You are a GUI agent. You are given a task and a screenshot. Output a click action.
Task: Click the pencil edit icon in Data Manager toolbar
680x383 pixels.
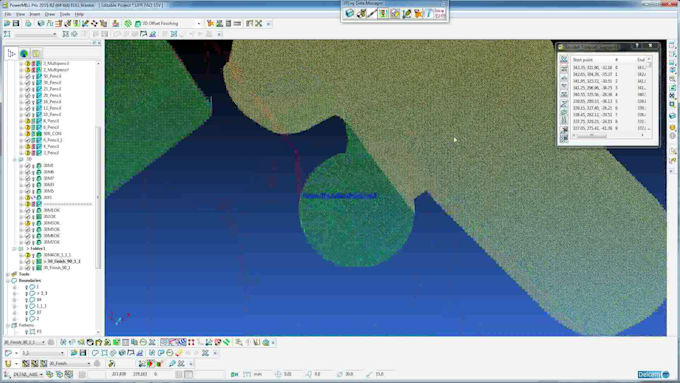pyautogui.click(x=406, y=13)
